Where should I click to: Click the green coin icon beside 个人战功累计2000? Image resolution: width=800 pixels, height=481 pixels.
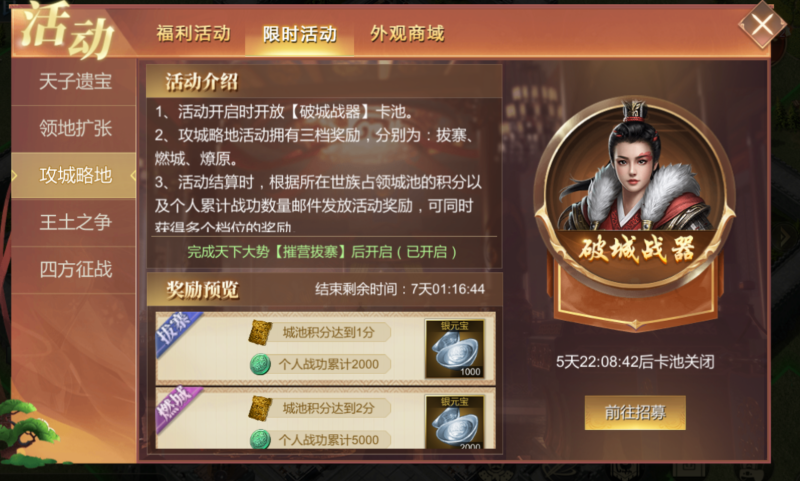[260, 364]
